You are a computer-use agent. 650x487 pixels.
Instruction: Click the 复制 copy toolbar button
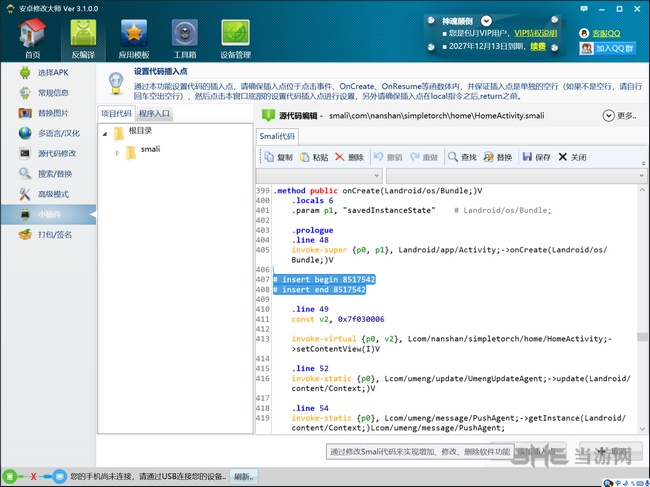pos(279,157)
